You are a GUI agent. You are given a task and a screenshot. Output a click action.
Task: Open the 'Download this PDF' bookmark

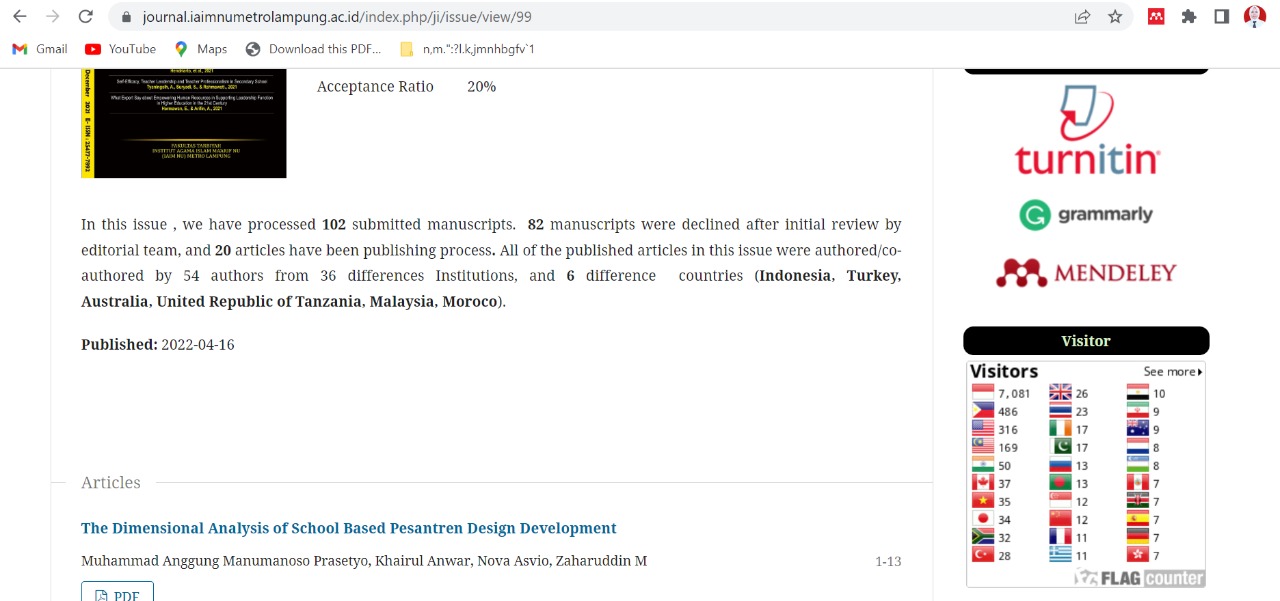[x=314, y=49]
